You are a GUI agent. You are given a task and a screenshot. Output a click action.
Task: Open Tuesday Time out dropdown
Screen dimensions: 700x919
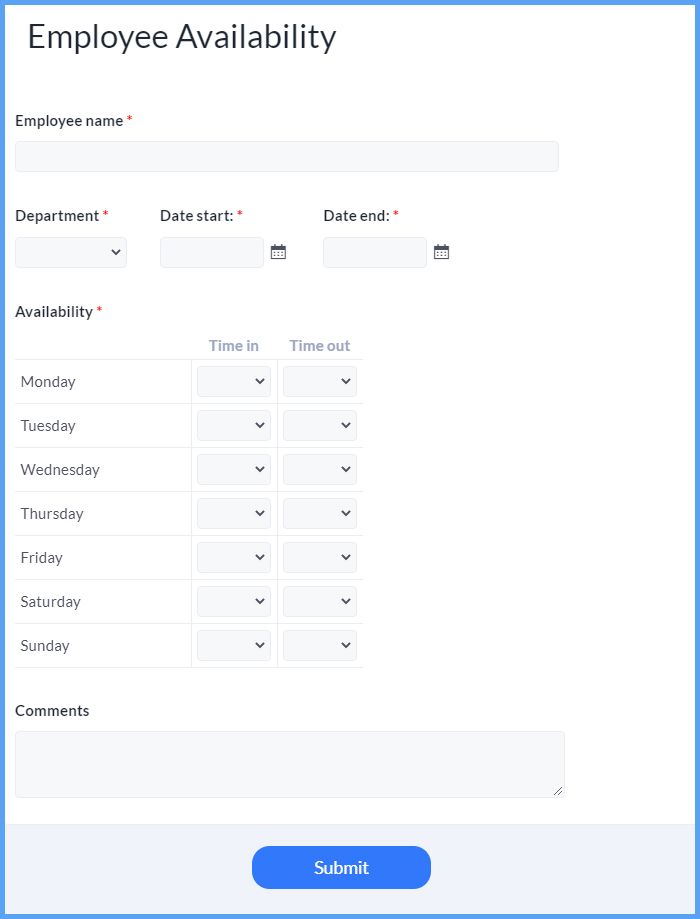tap(320, 426)
